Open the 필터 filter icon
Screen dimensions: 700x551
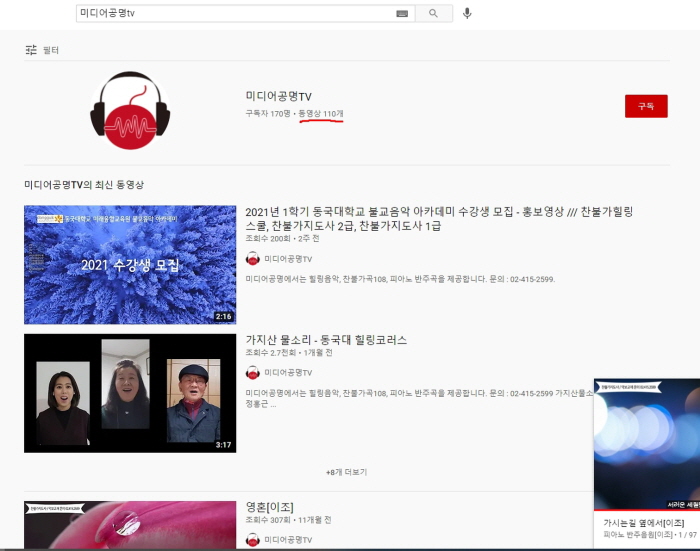pyautogui.click(x=31, y=50)
